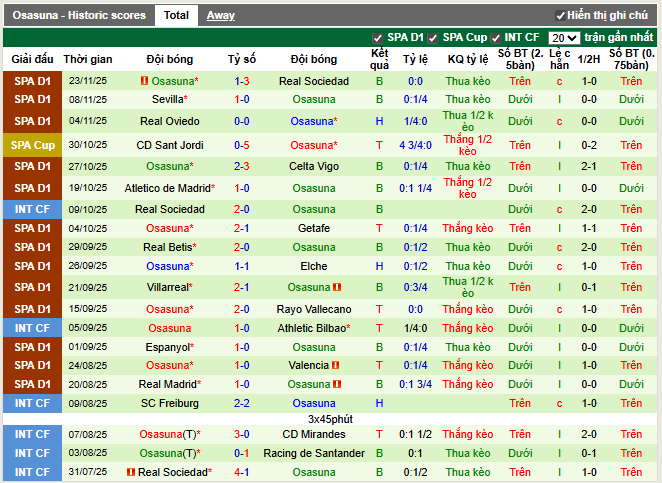Select Espanyol team name
The width and height of the screenshot is (662, 483).
pos(170,347)
